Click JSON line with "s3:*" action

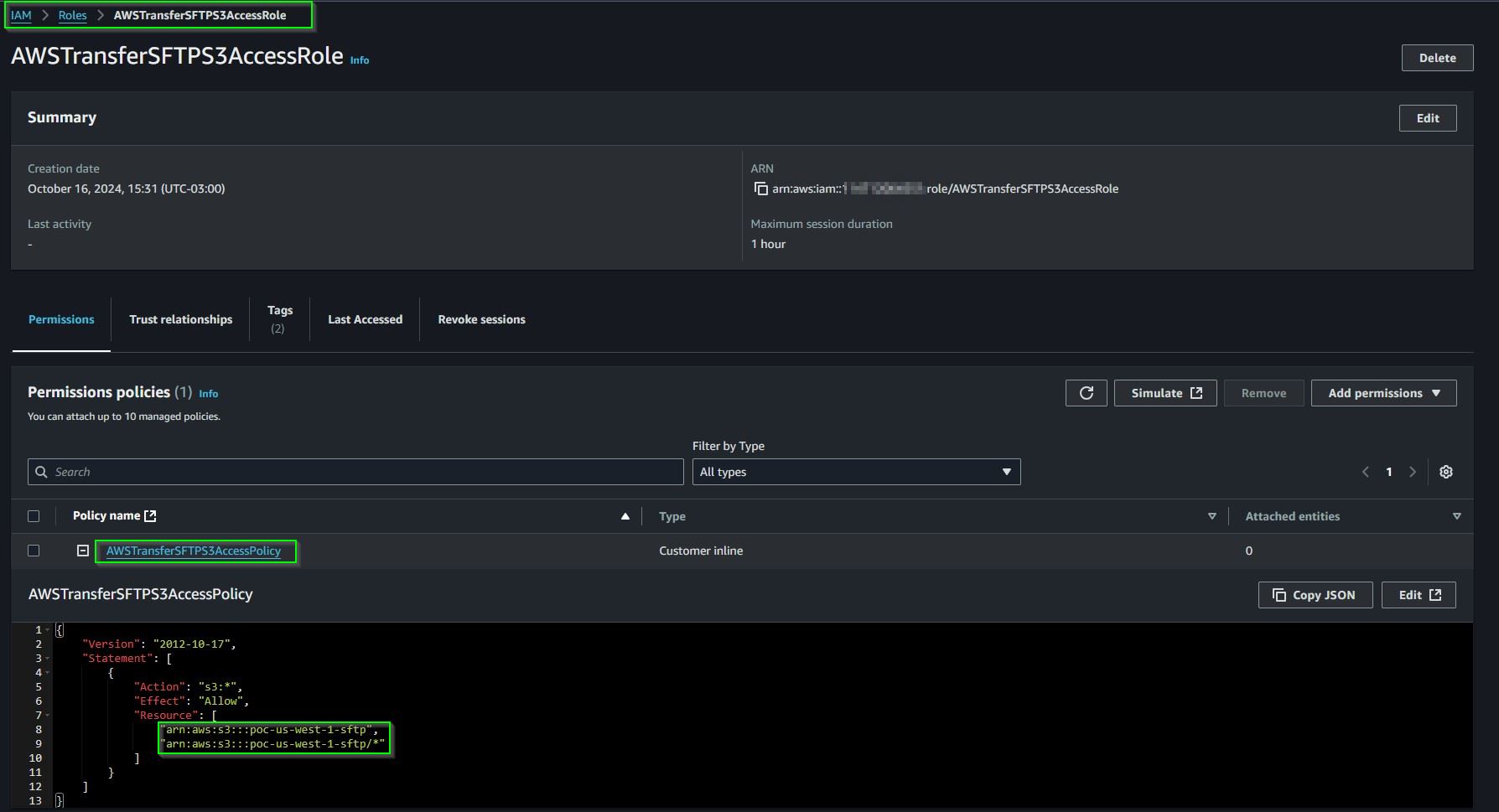tap(188, 686)
